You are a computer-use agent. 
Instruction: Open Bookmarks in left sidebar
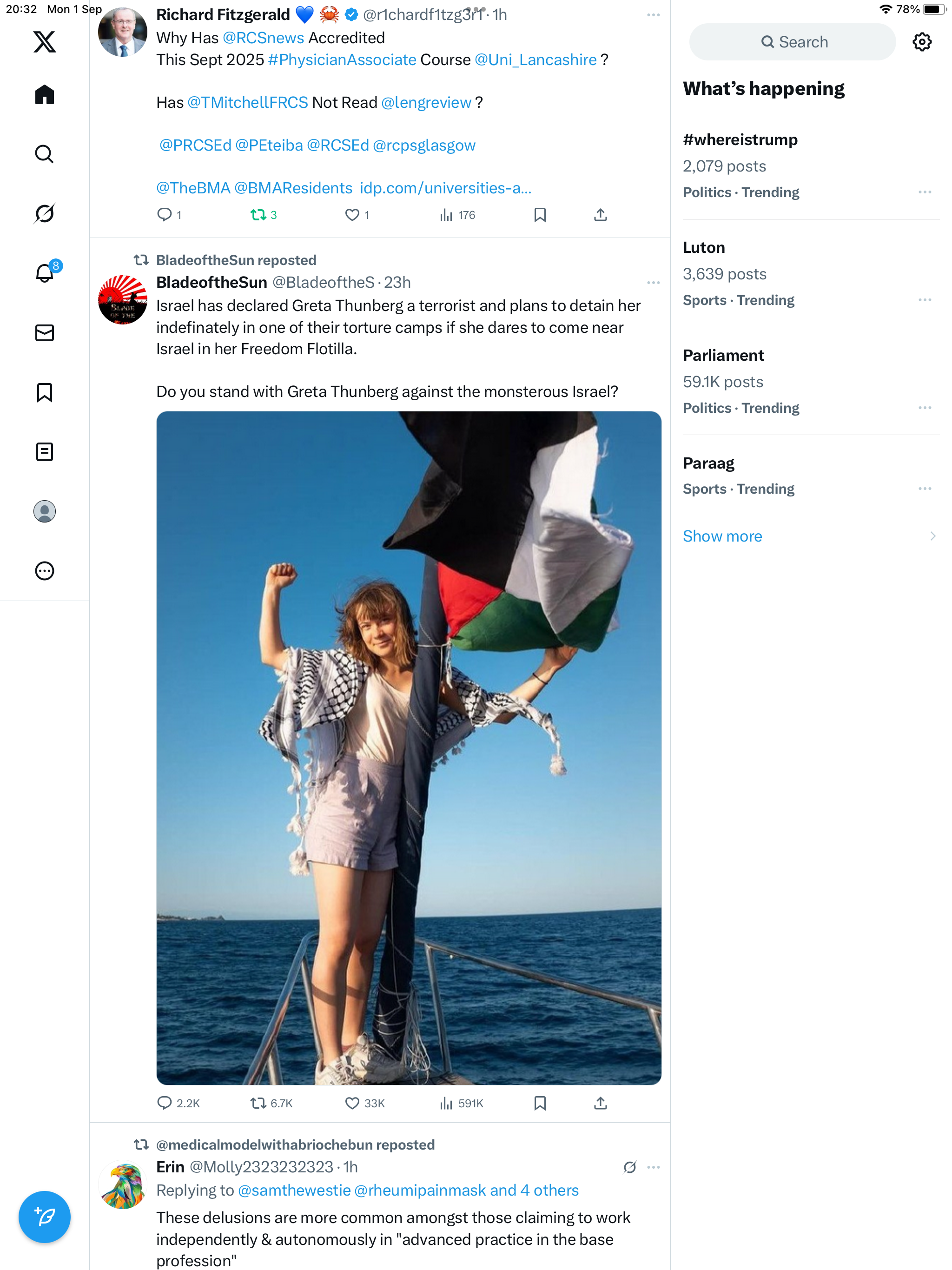[44, 393]
